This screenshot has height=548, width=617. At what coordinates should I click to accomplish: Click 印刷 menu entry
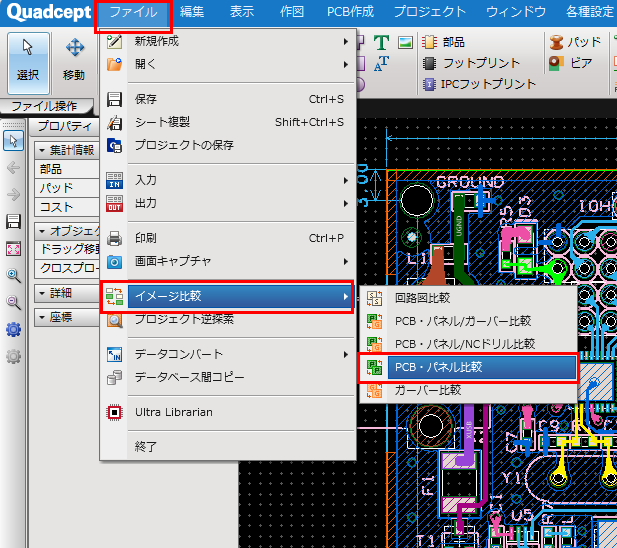[228, 238]
